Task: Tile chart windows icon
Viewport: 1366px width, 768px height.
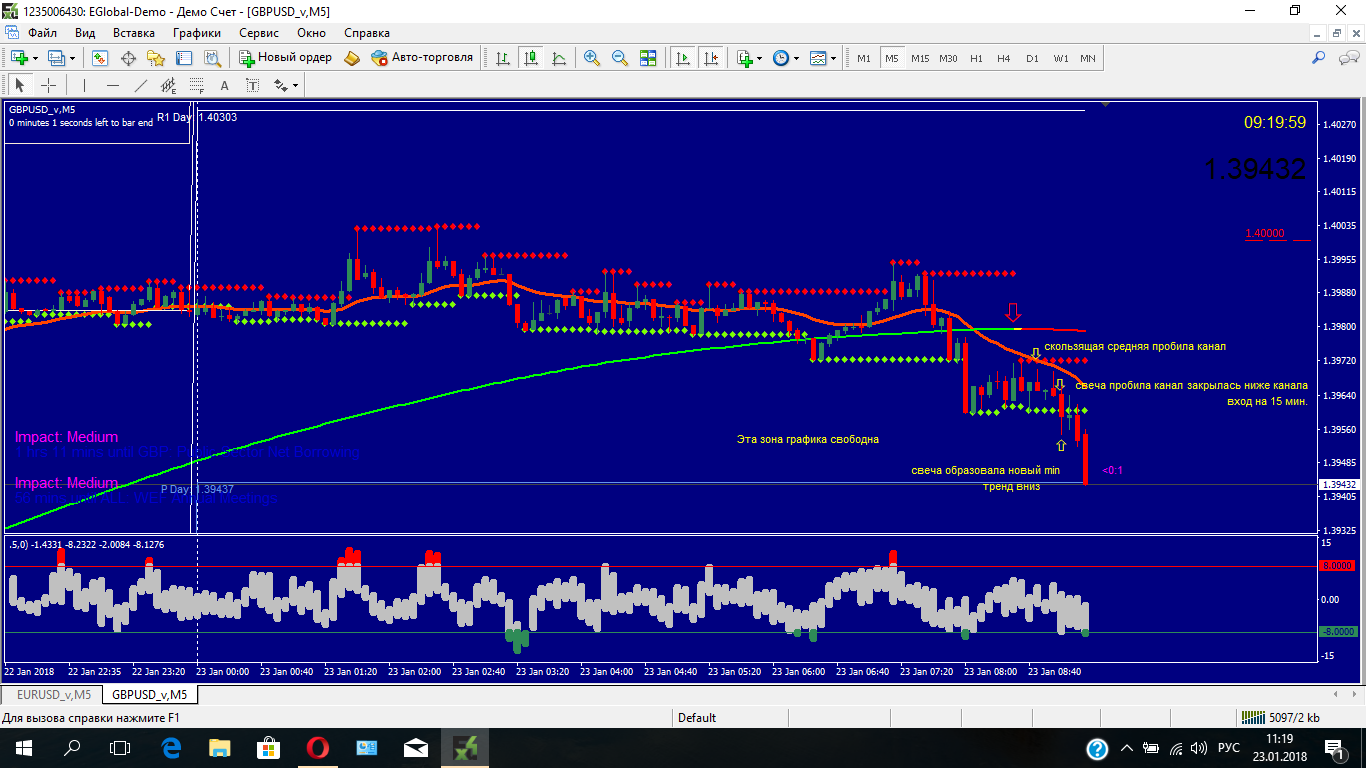Action: [648, 58]
